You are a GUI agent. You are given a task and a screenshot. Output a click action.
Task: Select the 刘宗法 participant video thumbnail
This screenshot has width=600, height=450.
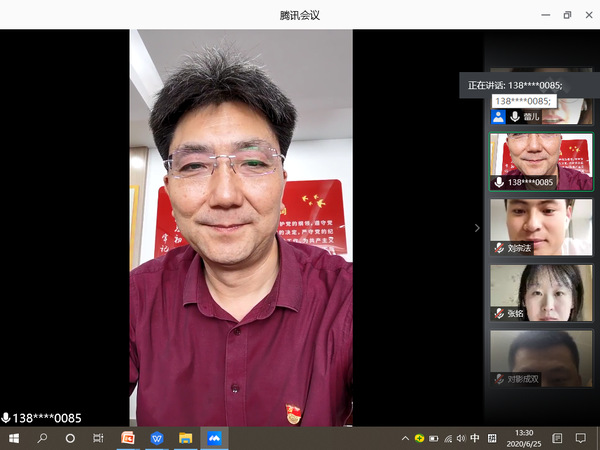[x=541, y=225]
